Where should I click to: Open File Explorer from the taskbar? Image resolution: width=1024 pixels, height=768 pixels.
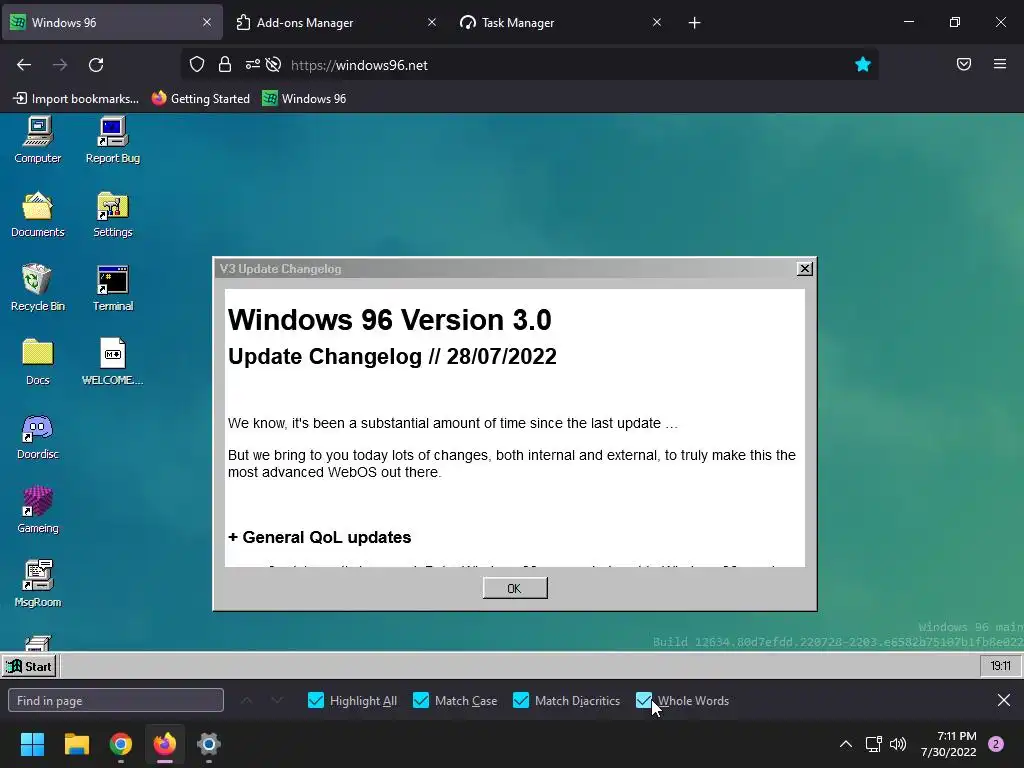(76, 744)
